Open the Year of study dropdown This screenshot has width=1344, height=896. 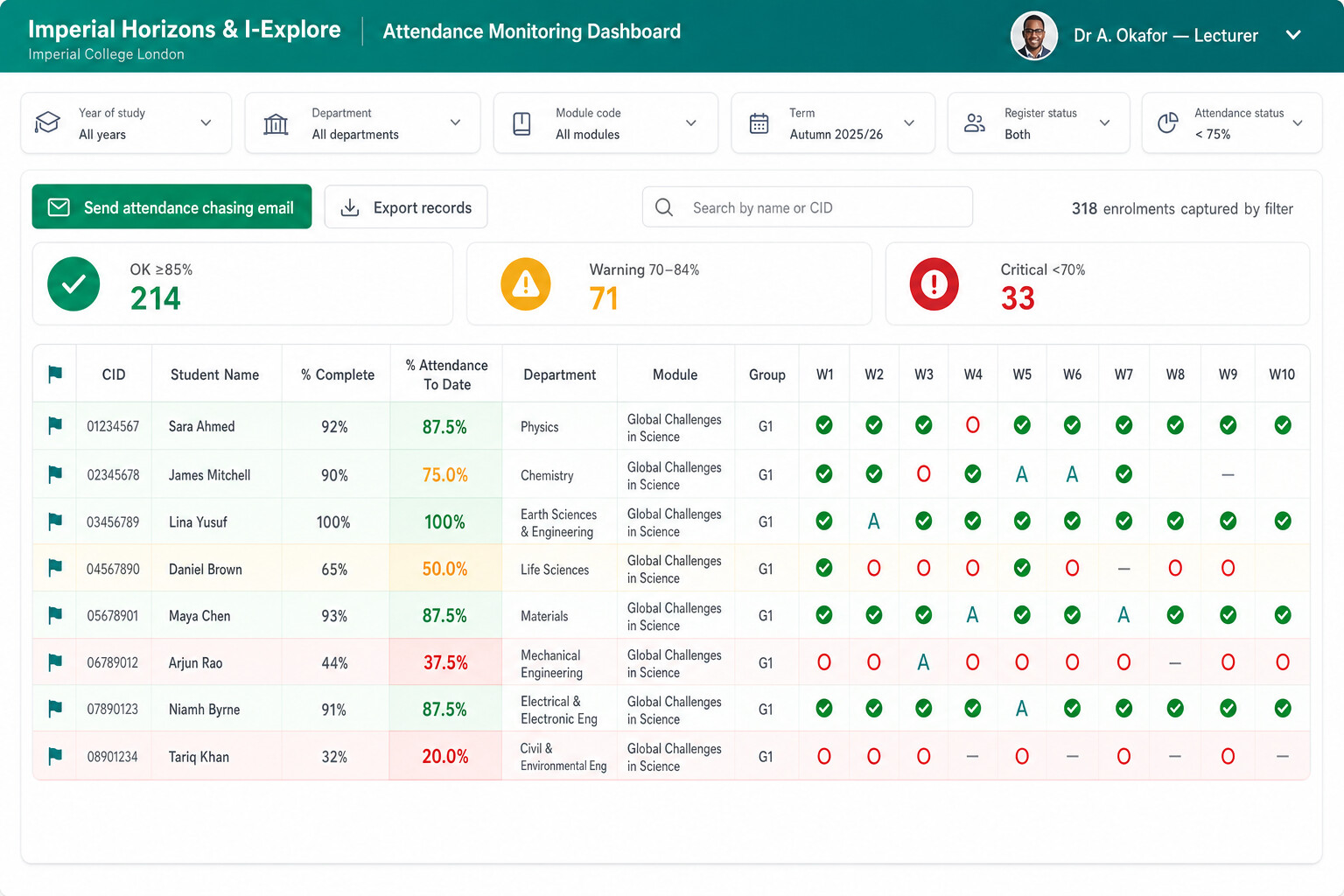pyautogui.click(x=126, y=123)
